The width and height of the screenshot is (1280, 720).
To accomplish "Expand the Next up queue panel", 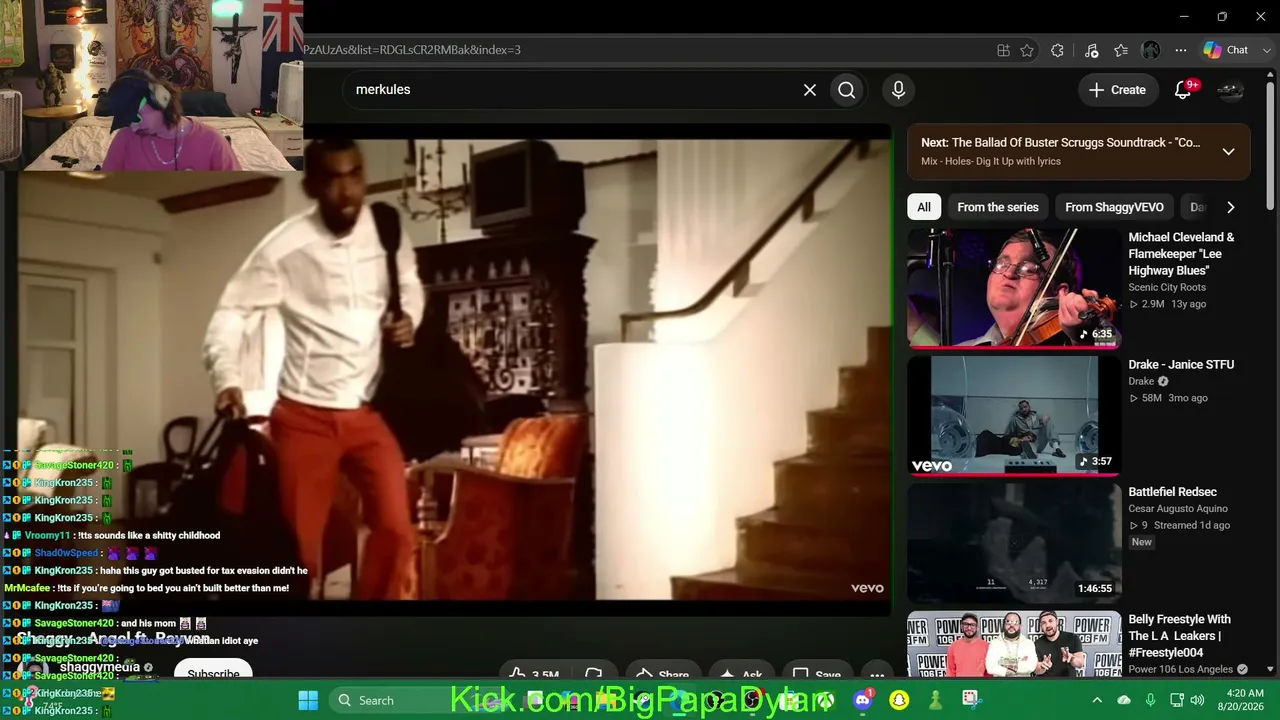I will pyautogui.click(x=1228, y=151).
